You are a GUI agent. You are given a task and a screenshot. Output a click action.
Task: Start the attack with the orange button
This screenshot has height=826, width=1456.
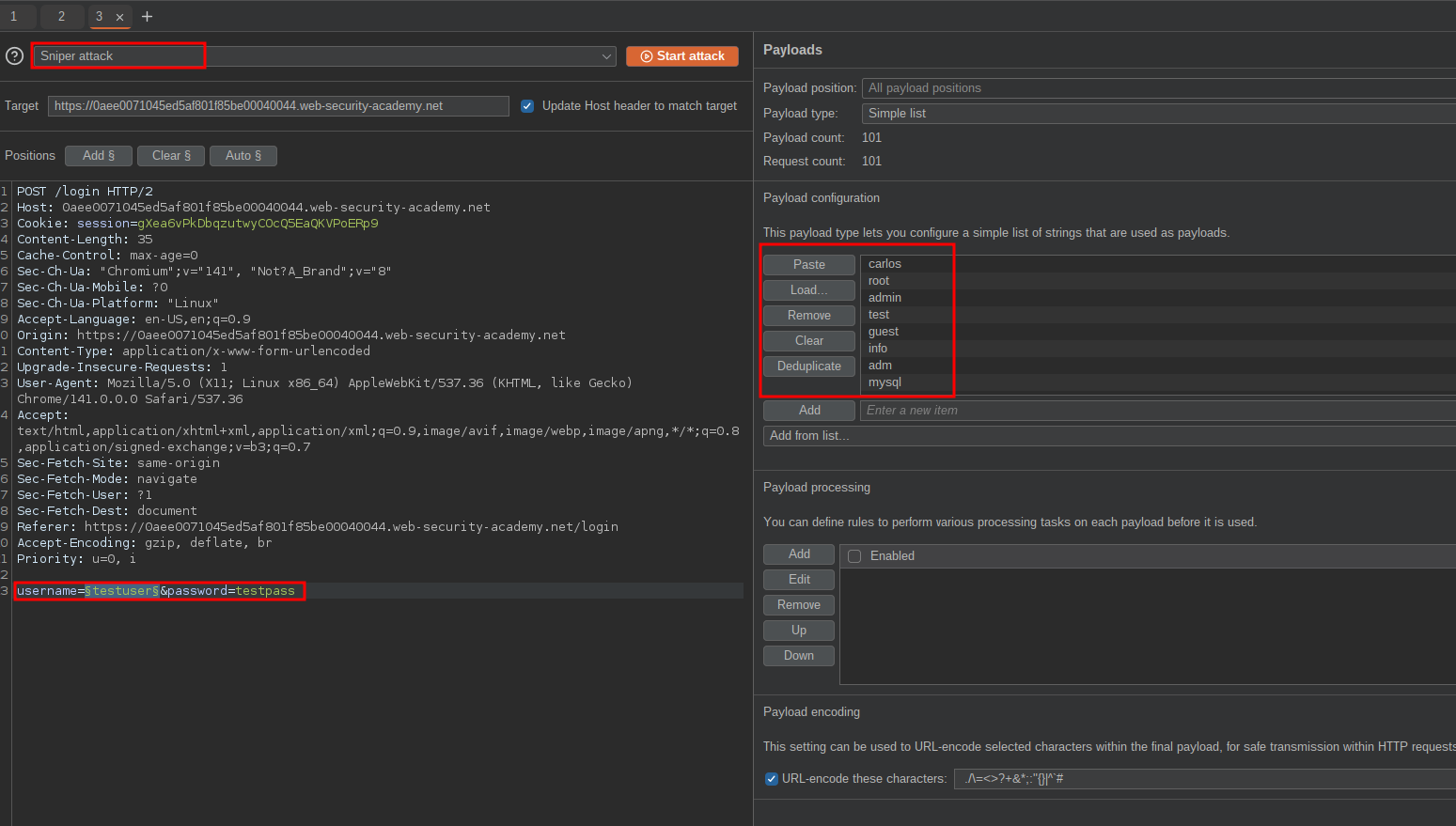(682, 56)
